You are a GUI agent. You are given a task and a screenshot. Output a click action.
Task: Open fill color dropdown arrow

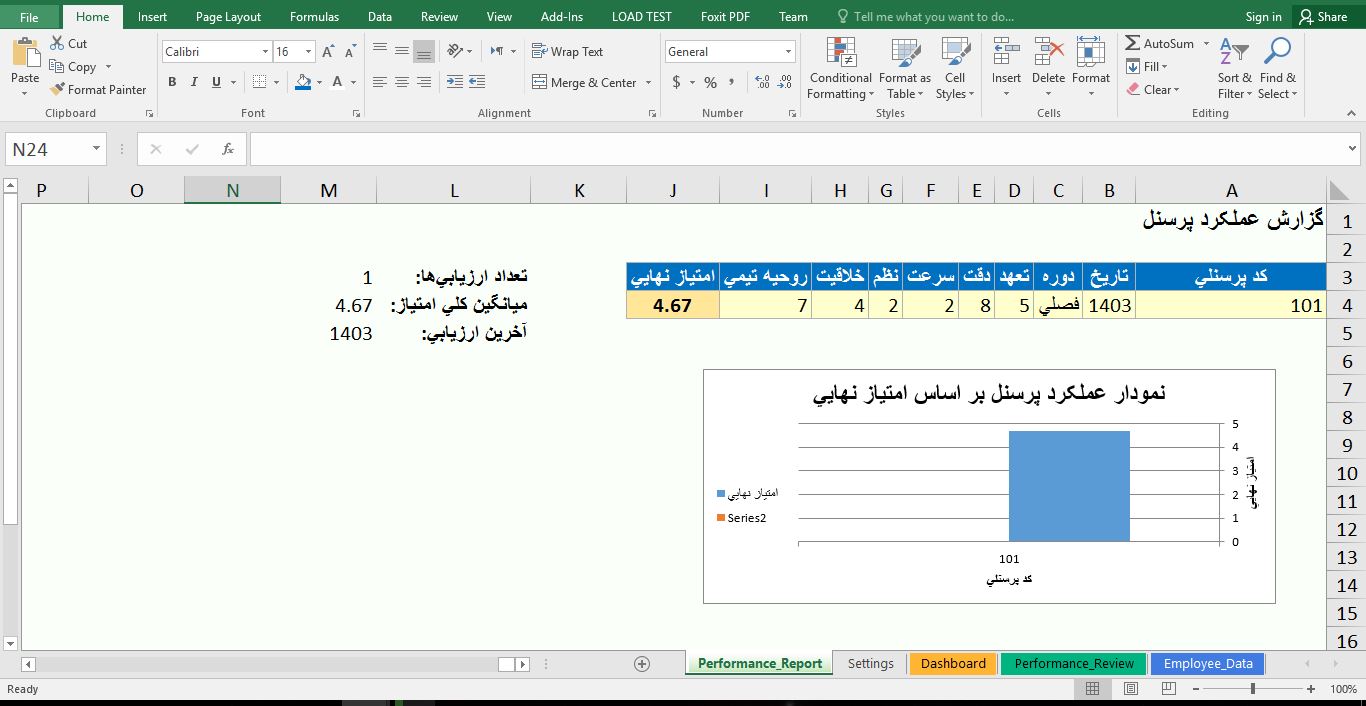319,82
